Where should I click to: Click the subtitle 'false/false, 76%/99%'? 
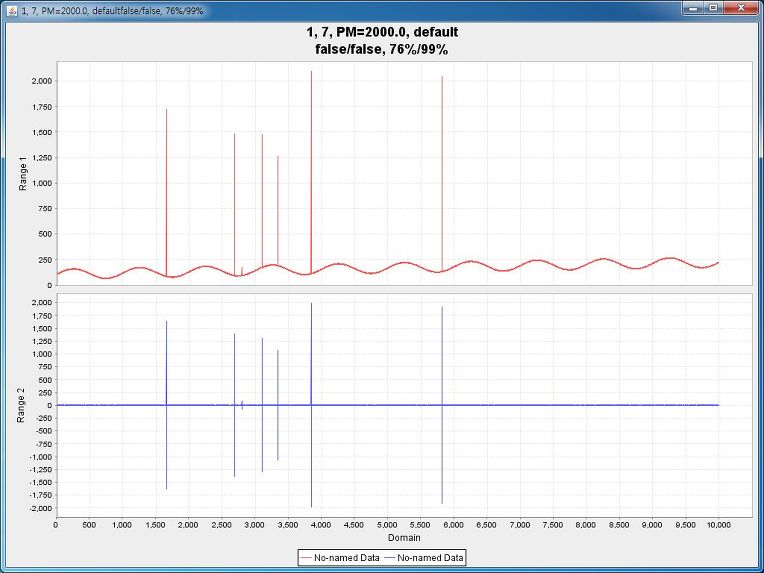[x=382, y=49]
